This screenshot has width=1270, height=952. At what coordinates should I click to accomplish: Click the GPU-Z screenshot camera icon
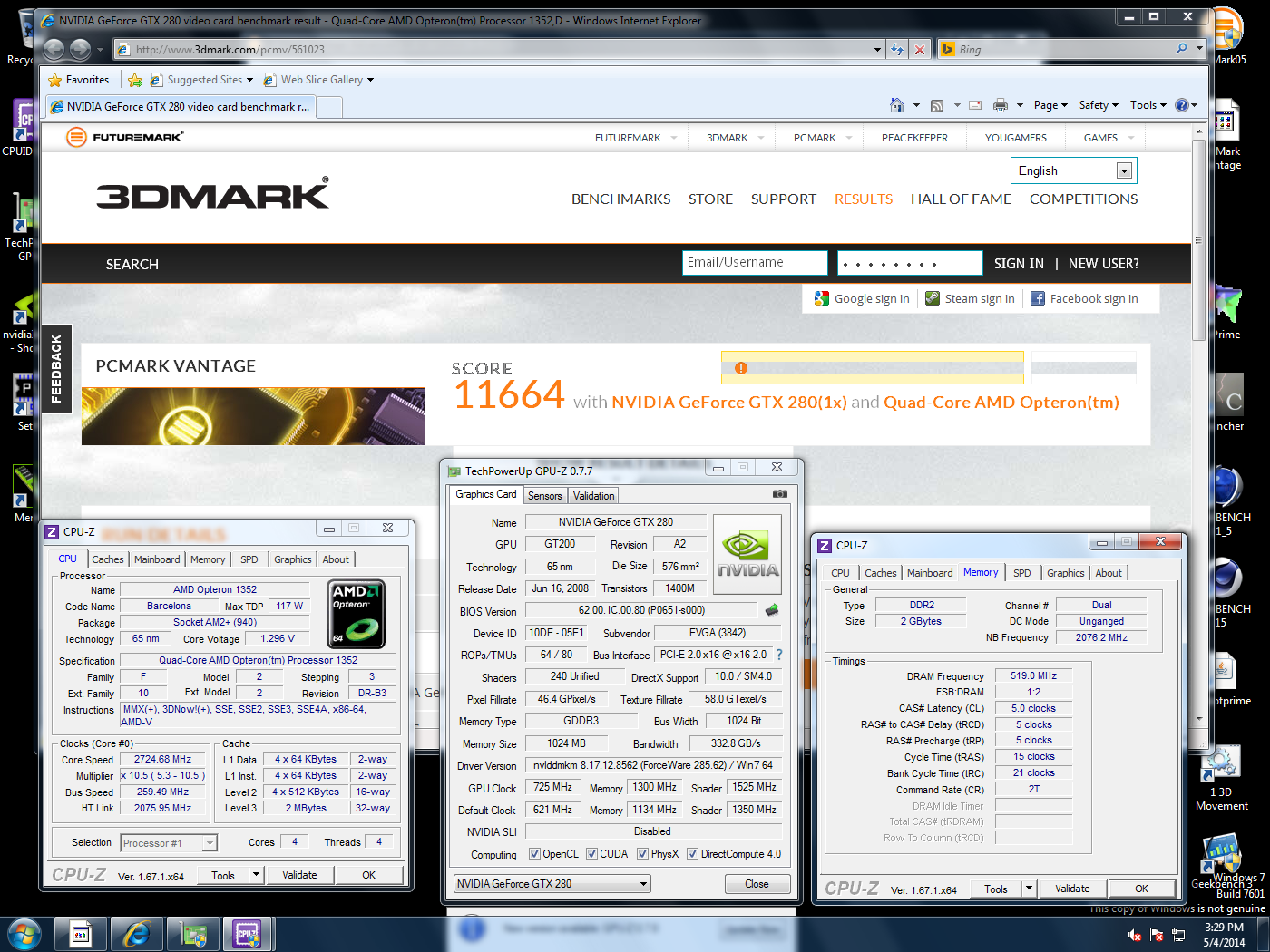pyautogui.click(x=780, y=494)
